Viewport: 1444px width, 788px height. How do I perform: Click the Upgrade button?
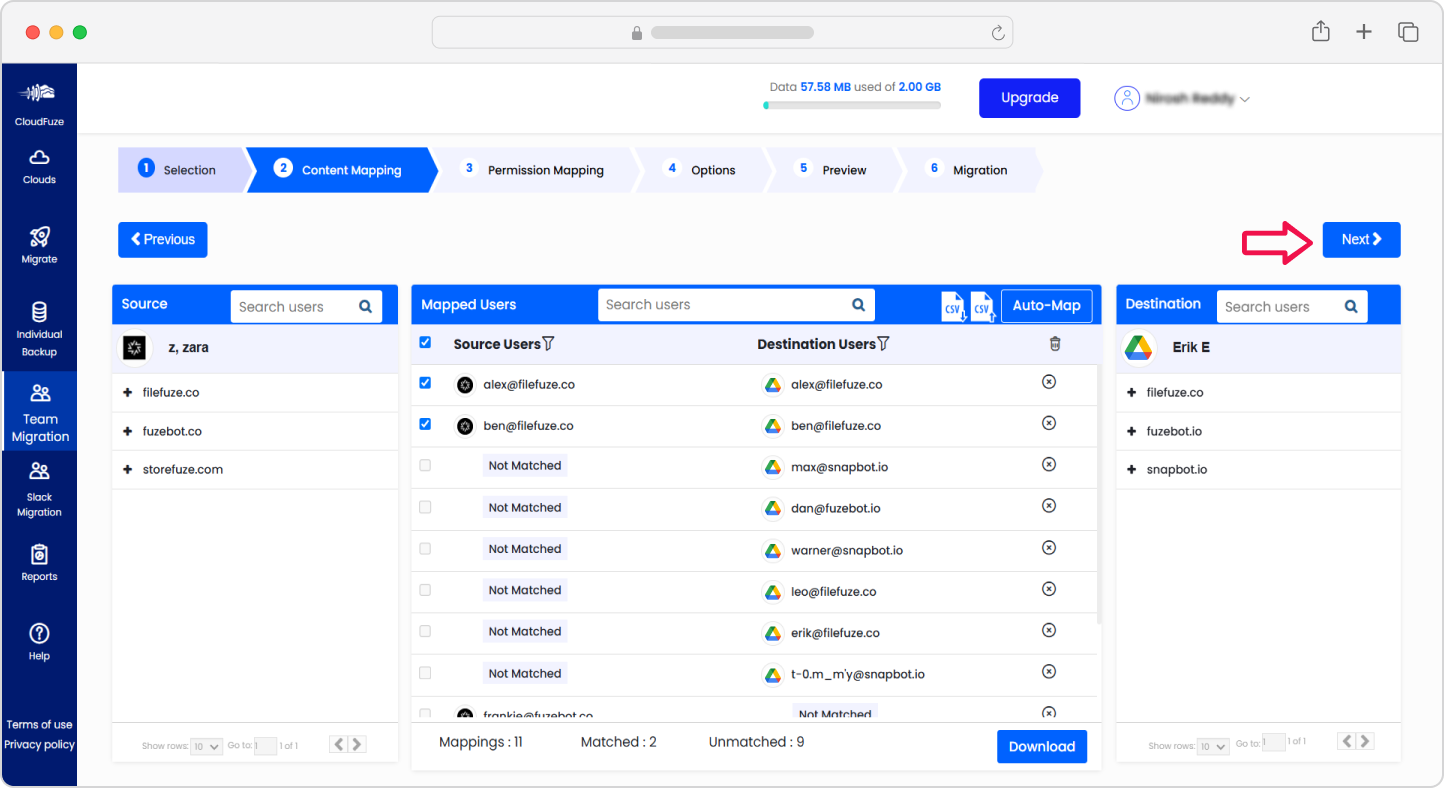(1029, 98)
